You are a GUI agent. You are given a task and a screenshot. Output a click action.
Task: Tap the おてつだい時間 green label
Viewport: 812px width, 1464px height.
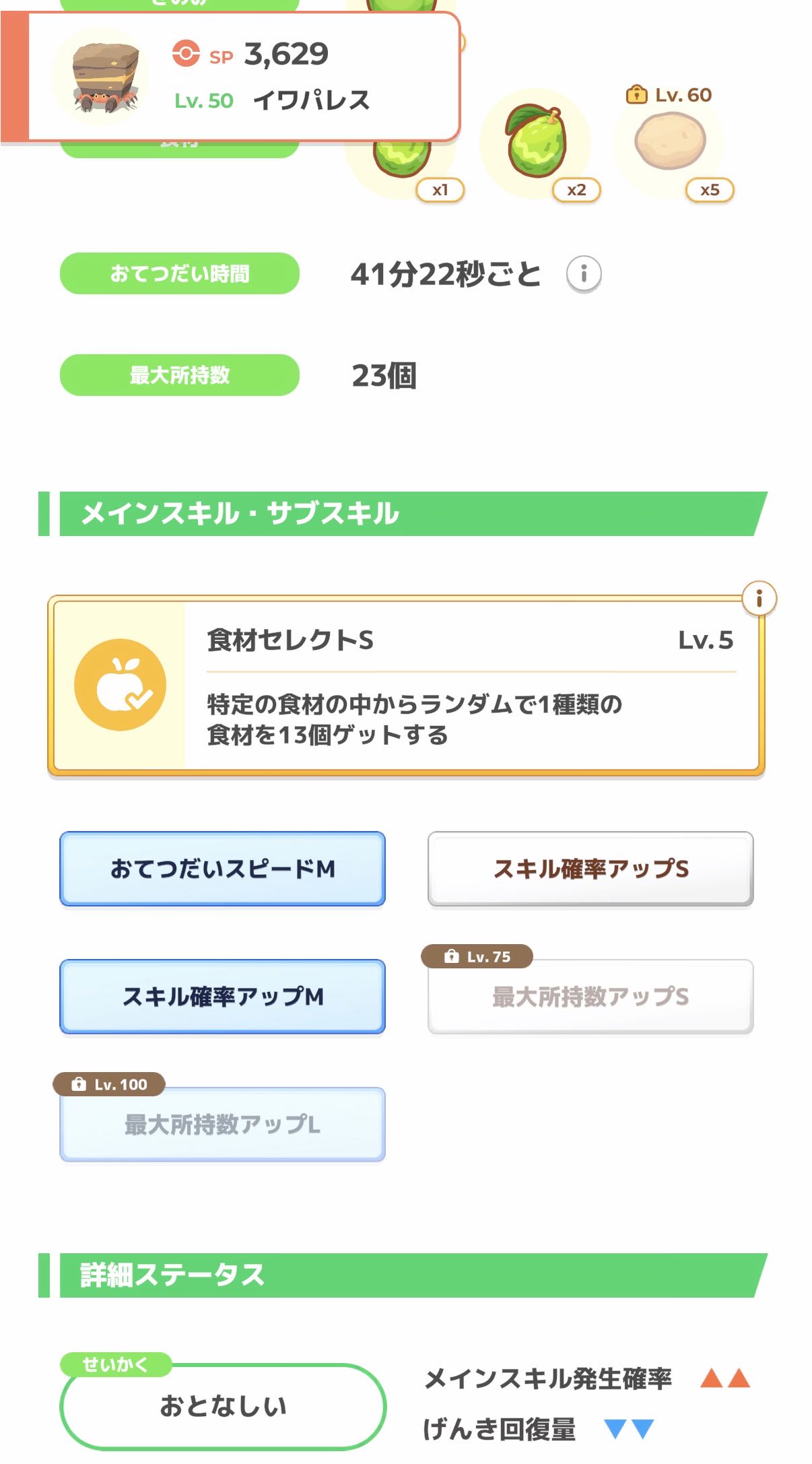[179, 273]
